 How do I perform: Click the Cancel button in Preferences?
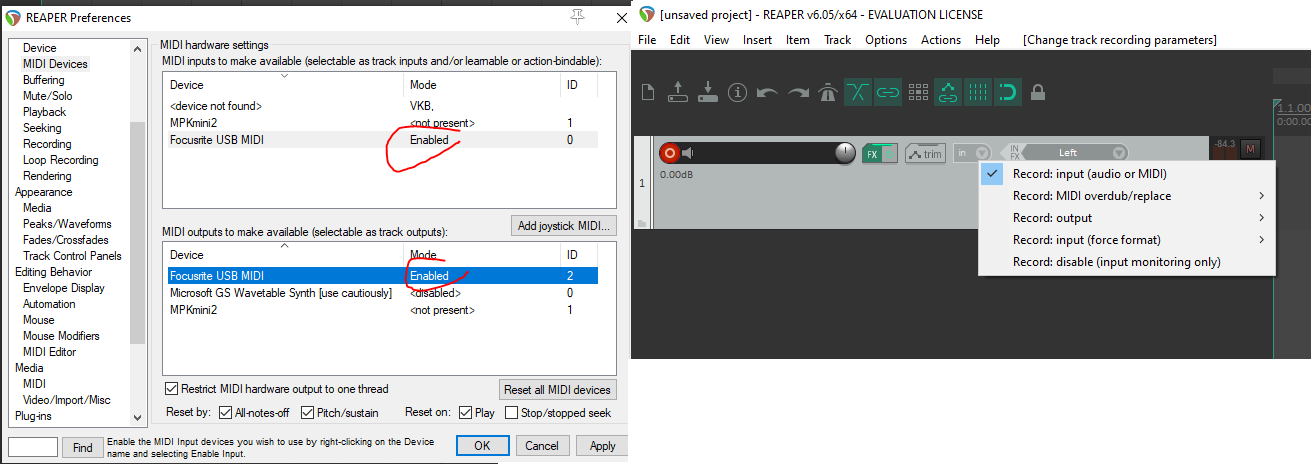click(x=541, y=446)
